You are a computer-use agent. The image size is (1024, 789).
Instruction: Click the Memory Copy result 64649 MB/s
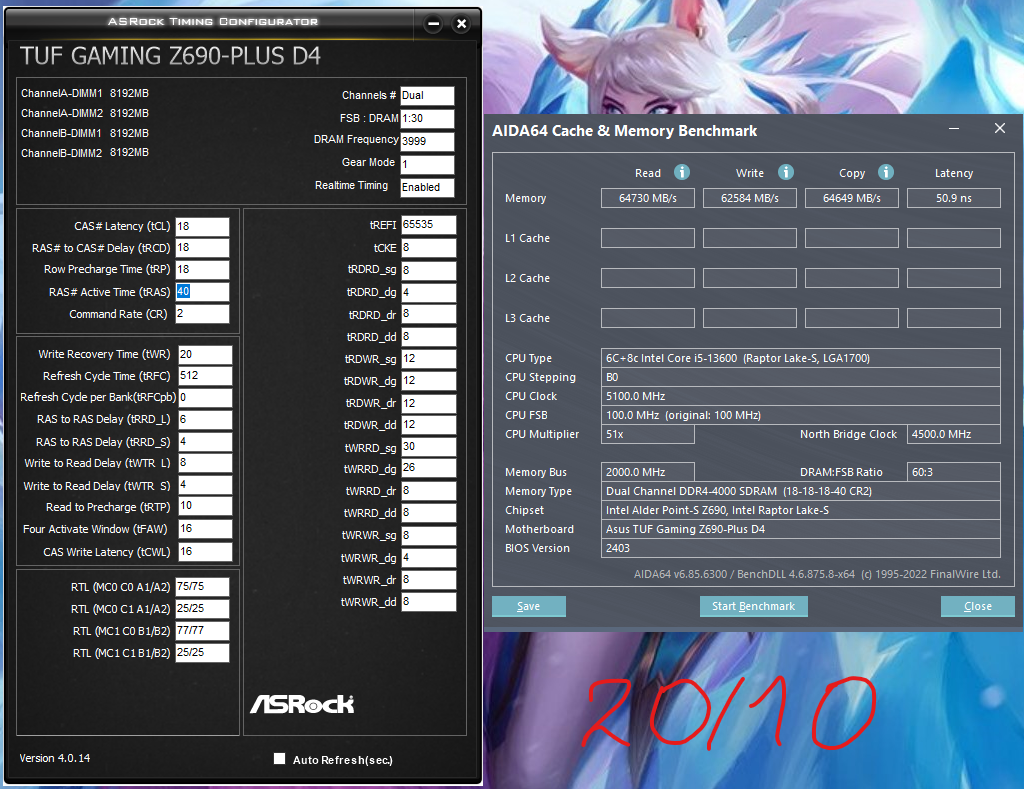tap(852, 198)
